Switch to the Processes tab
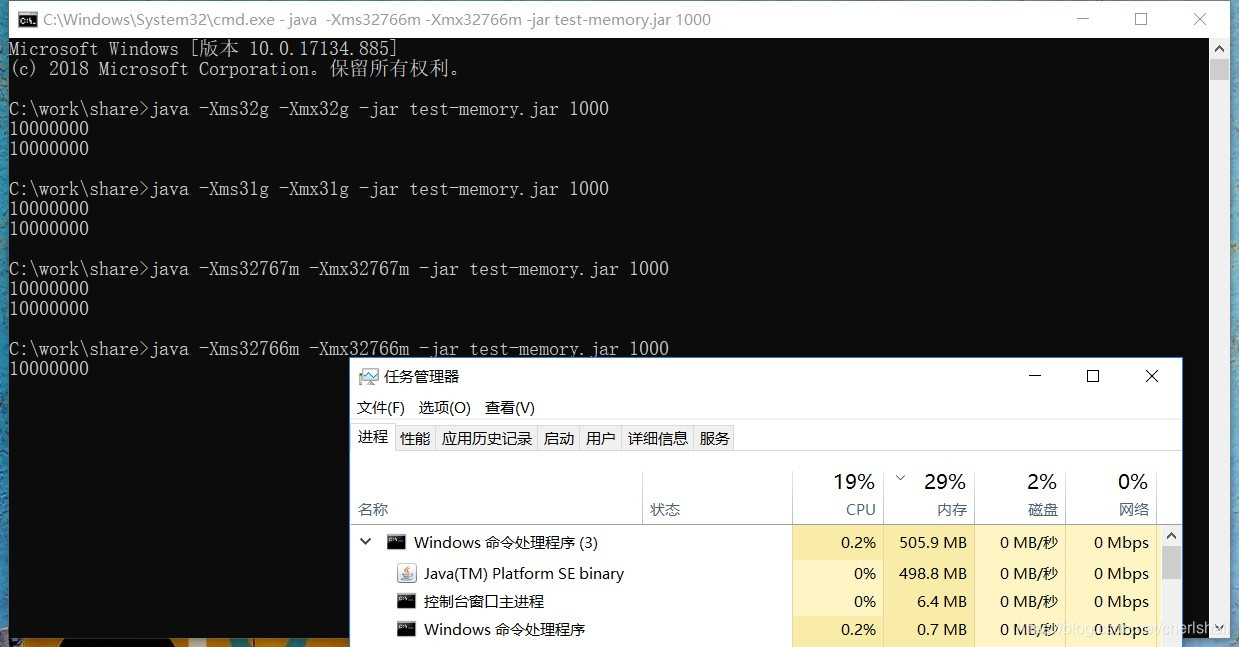The image size is (1239, 647). [x=373, y=437]
